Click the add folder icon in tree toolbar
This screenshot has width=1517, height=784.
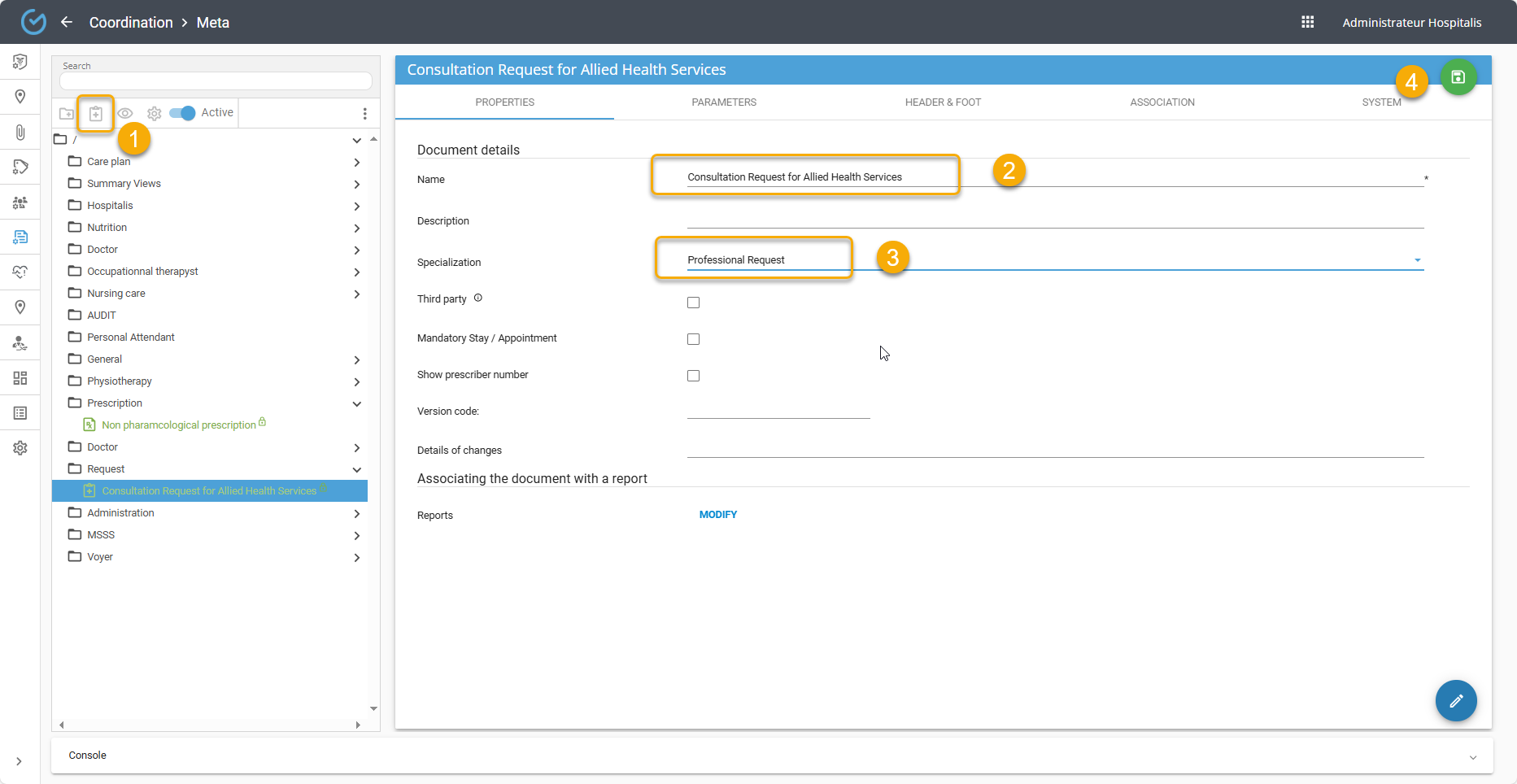click(67, 114)
